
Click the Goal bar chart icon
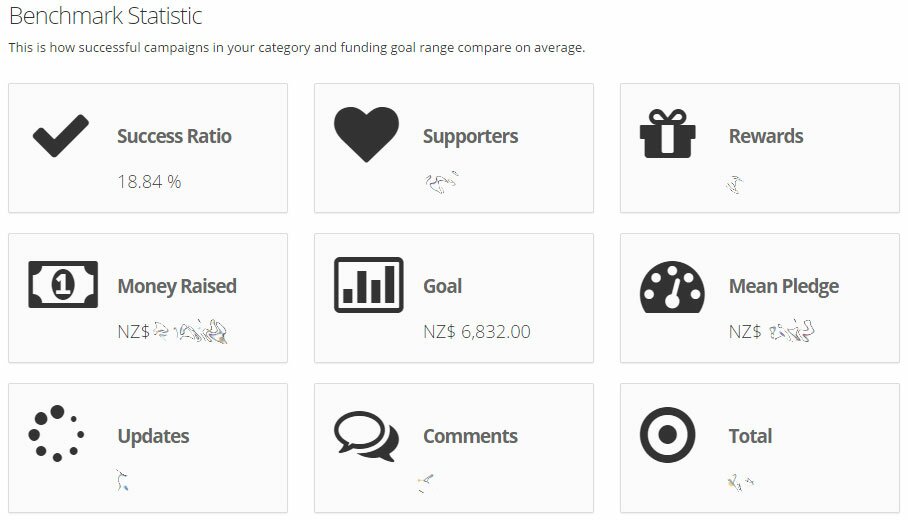coord(369,285)
